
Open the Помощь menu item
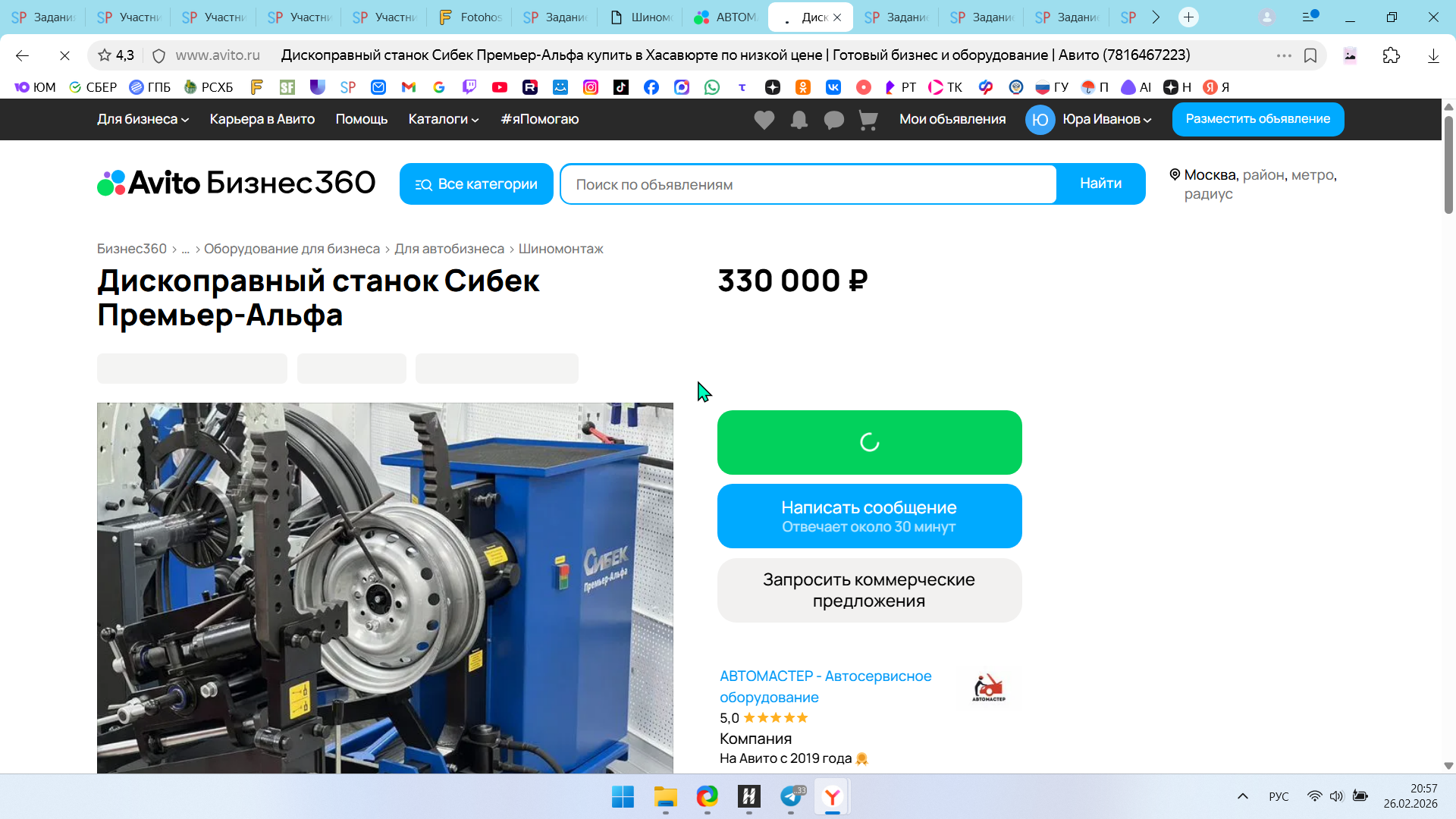pyautogui.click(x=361, y=119)
